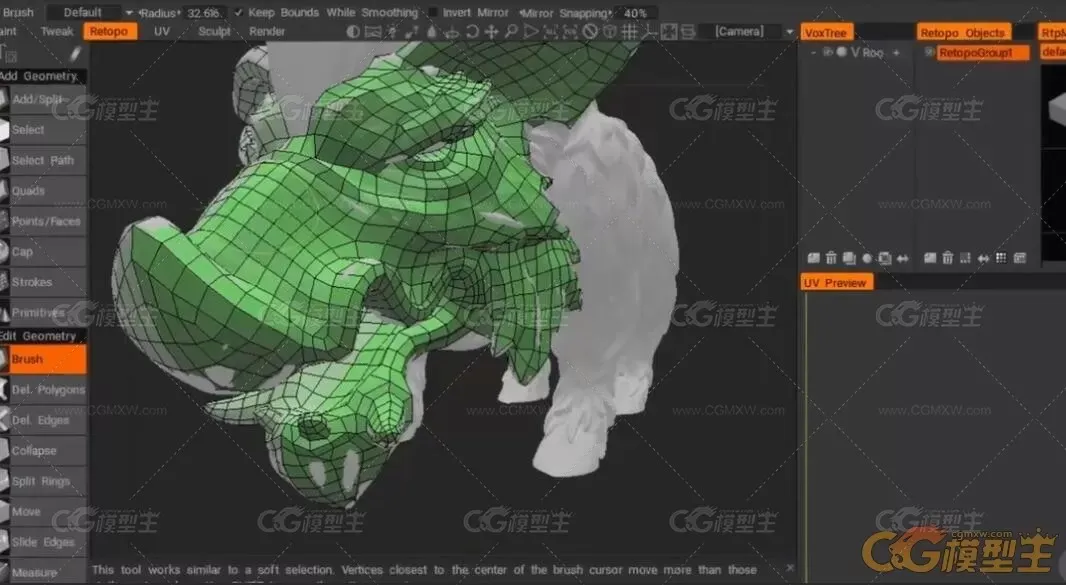
Task: Click the zoom magnifier icon in viewport toolbar
Action: coord(511,31)
